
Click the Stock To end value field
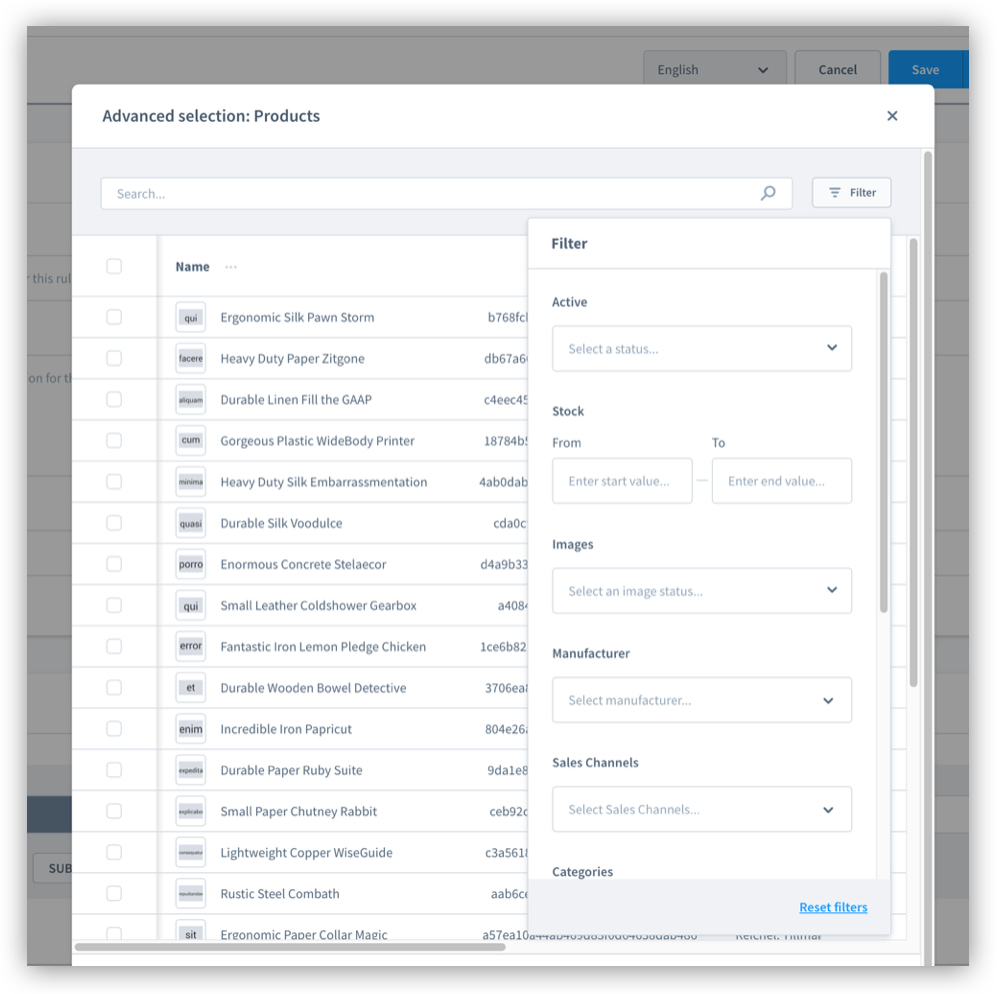click(x=781, y=481)
